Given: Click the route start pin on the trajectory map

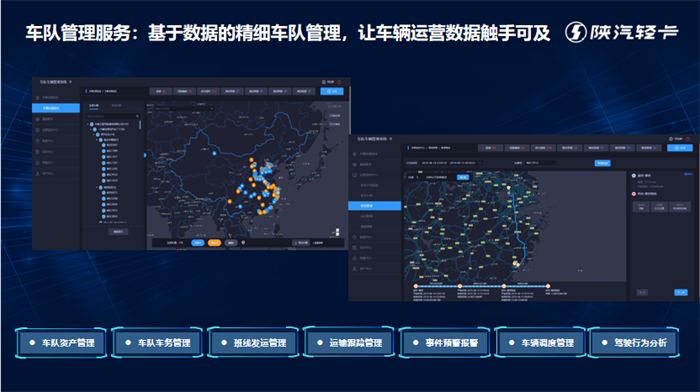Looking at the screenshot, I should pos(508,188).
